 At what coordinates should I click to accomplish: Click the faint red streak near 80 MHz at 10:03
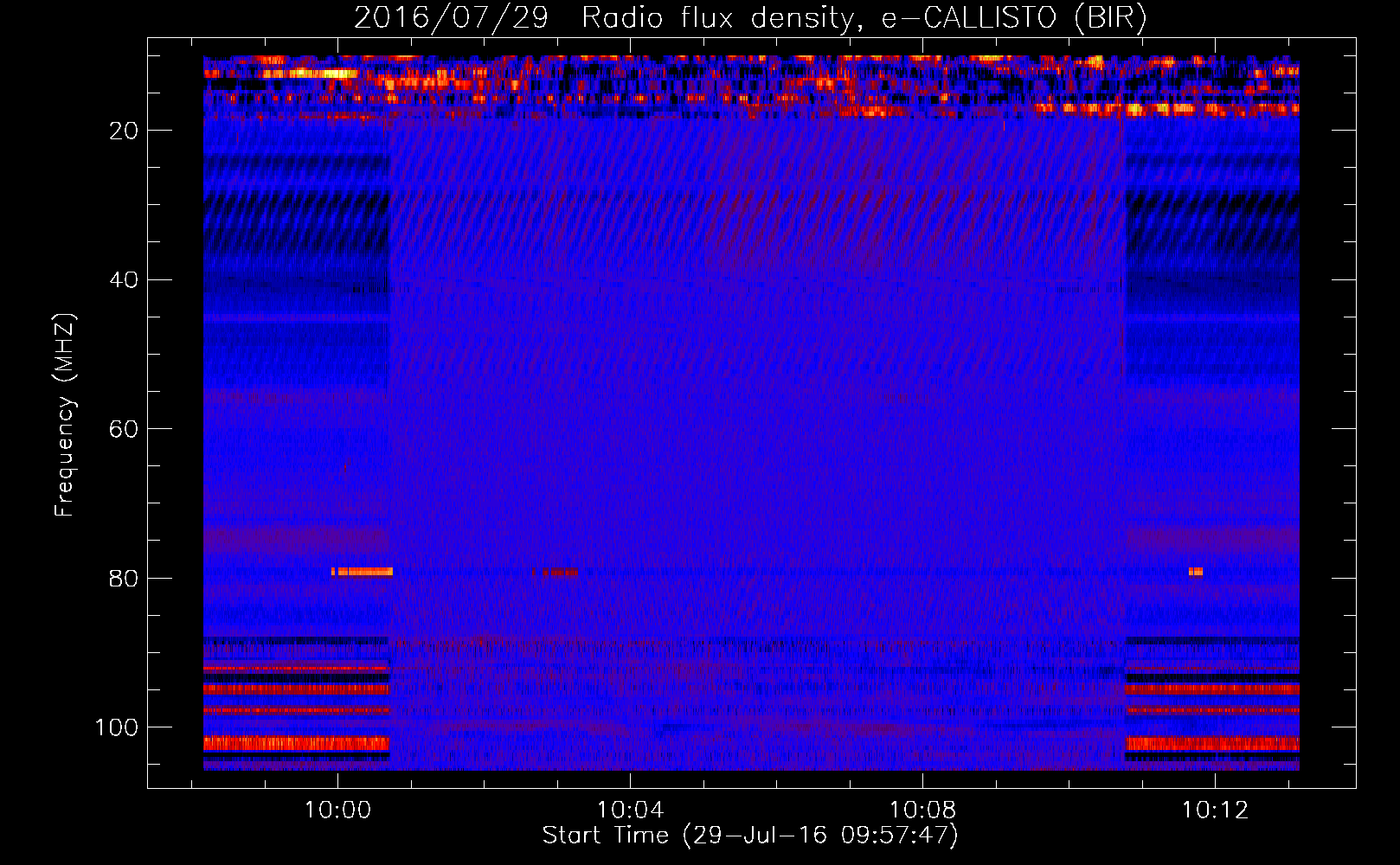pyautogui.click(x=556, y=573)
